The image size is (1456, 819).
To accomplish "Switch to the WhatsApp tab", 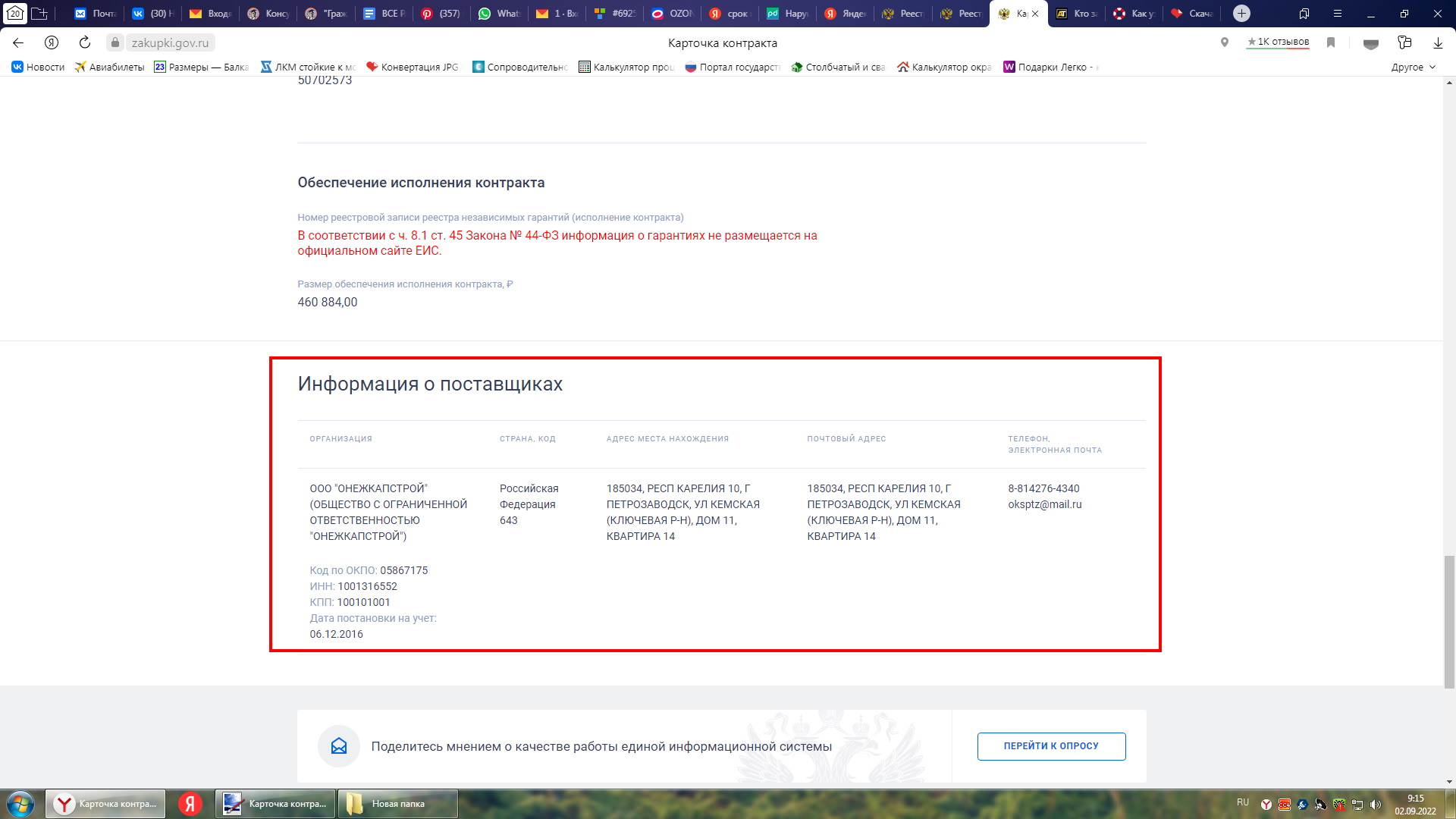I will pyautogui.click(x=498, y=14).
